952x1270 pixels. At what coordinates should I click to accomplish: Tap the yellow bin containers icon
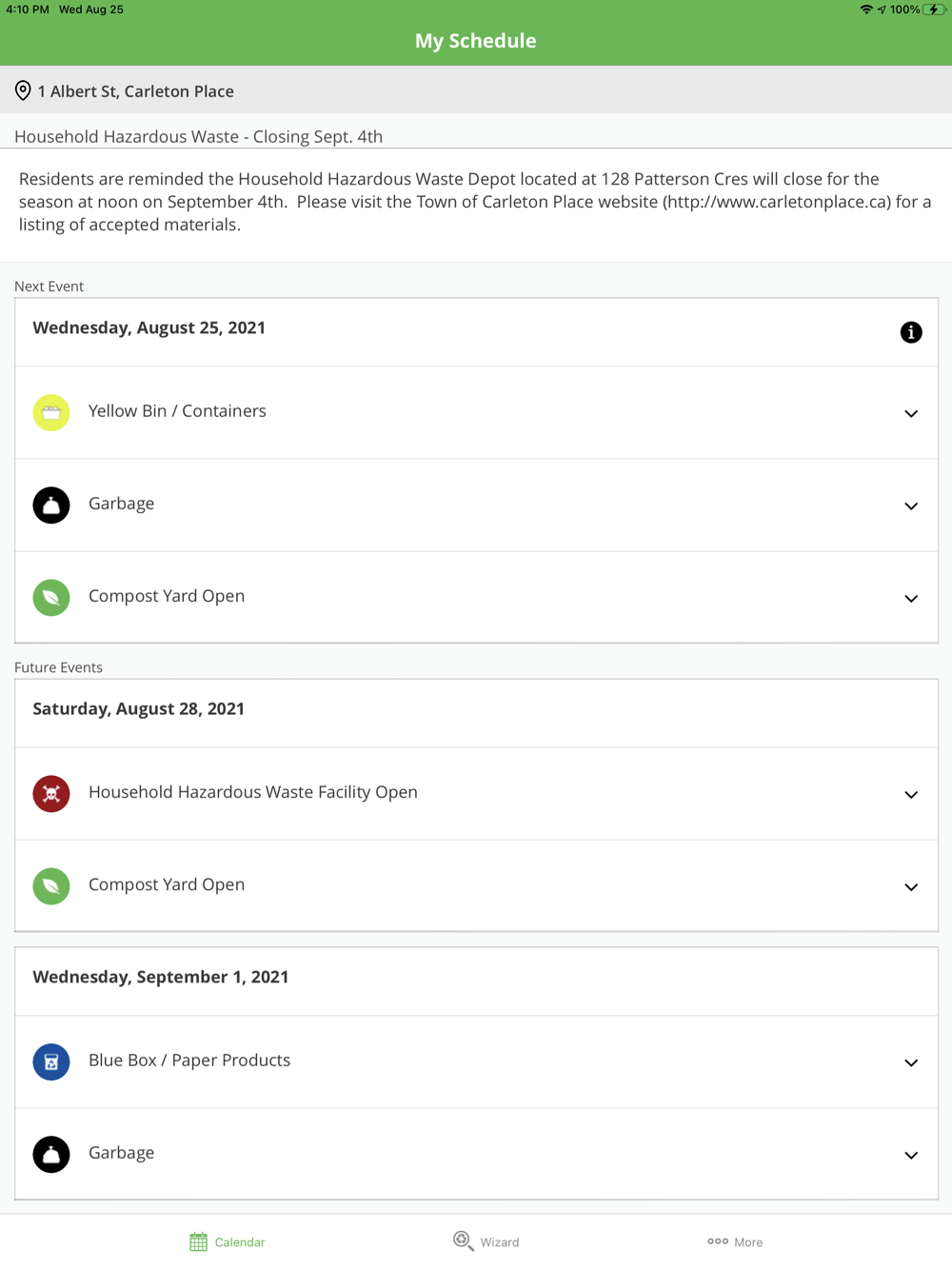point(51,413)
